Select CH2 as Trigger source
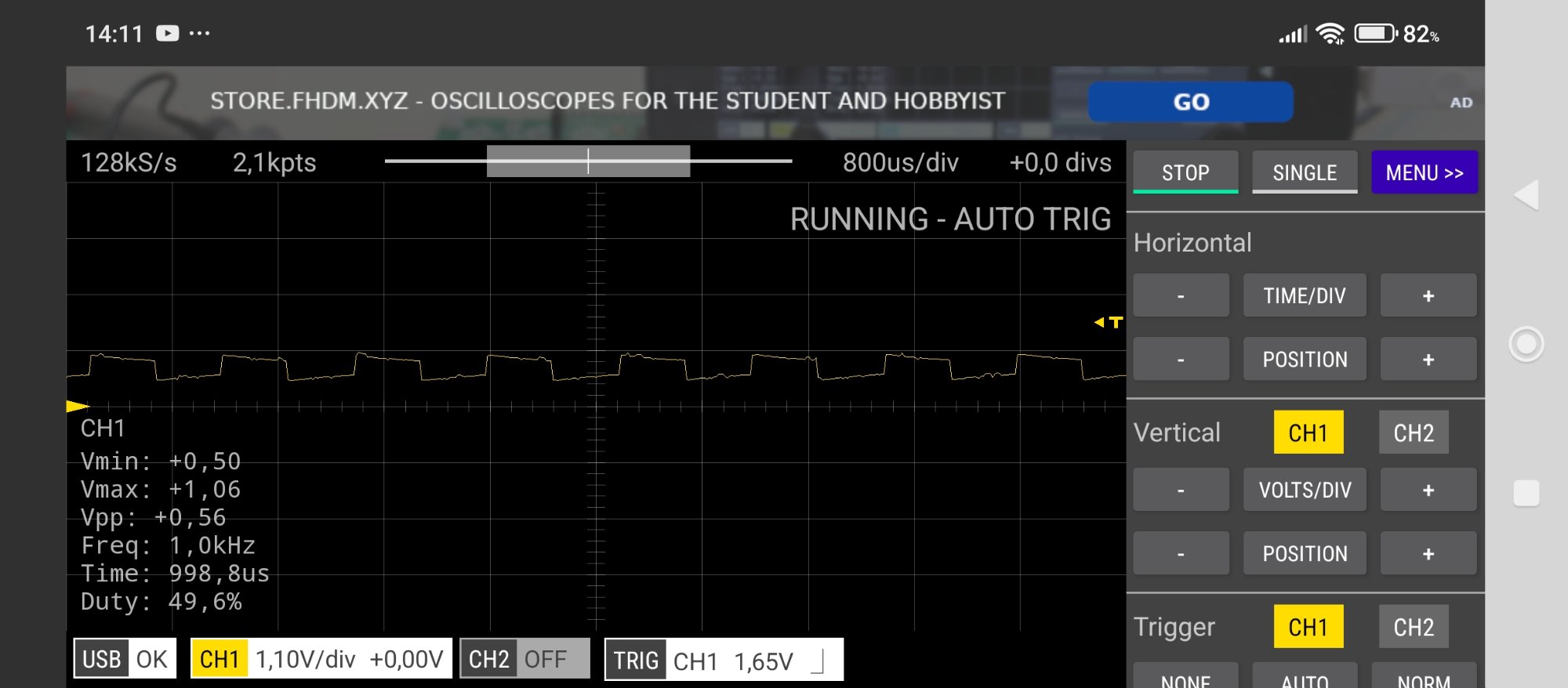This screenshot has width=1568, height=688. [1413, 627]
